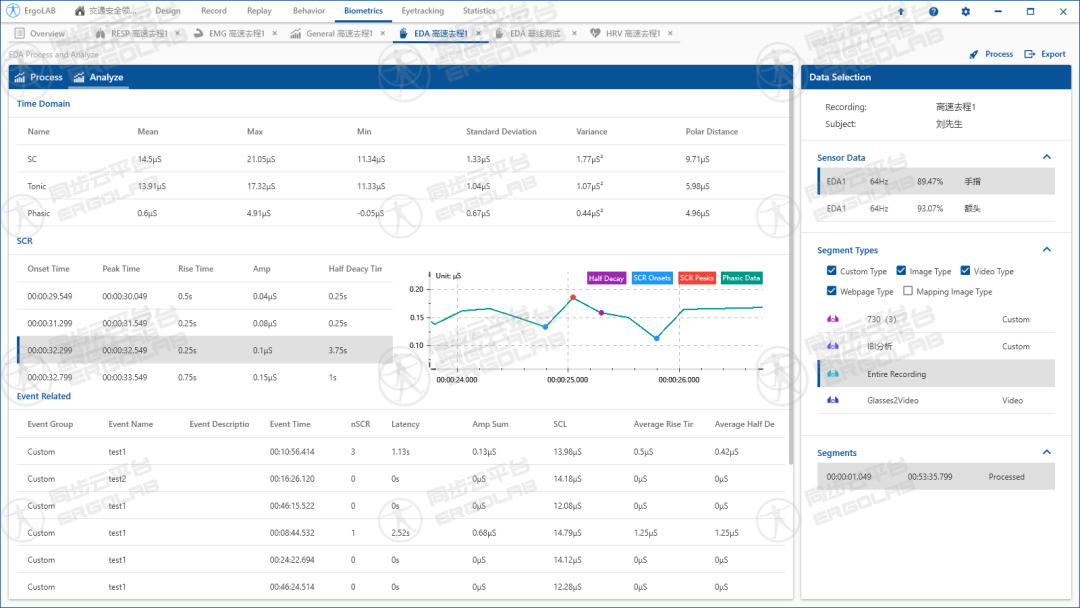Click the Entire Recording segment icon
The width and height of the screenshot is (1080, 608).
coord(833,374)
